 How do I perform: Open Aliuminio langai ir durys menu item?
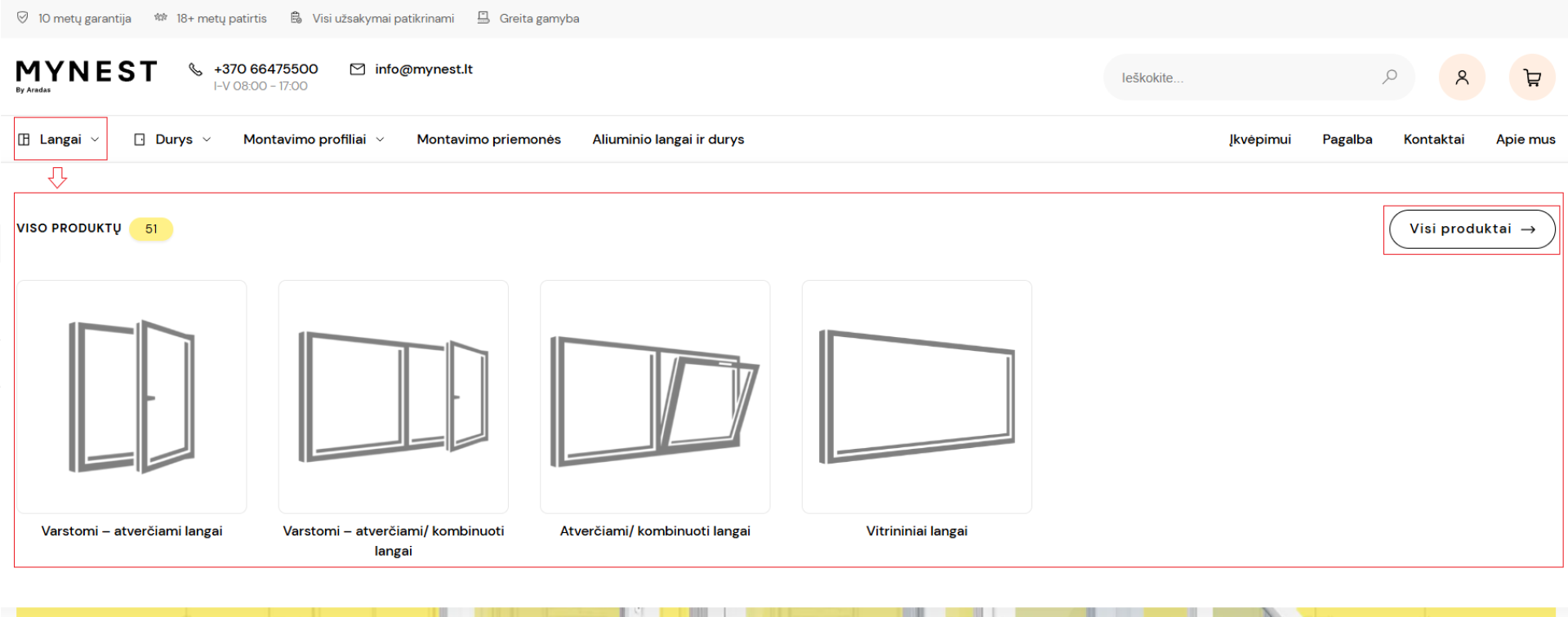tap(668, 140)
